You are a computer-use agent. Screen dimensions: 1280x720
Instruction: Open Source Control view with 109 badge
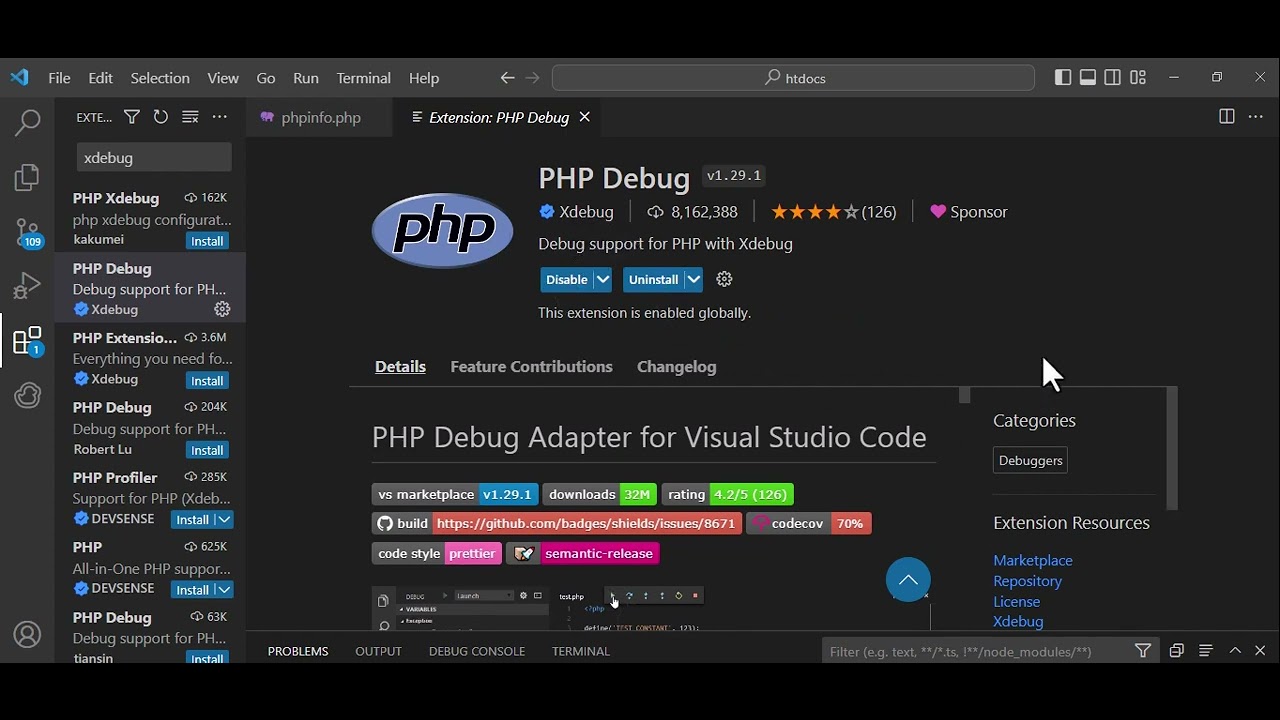point(27,233)
